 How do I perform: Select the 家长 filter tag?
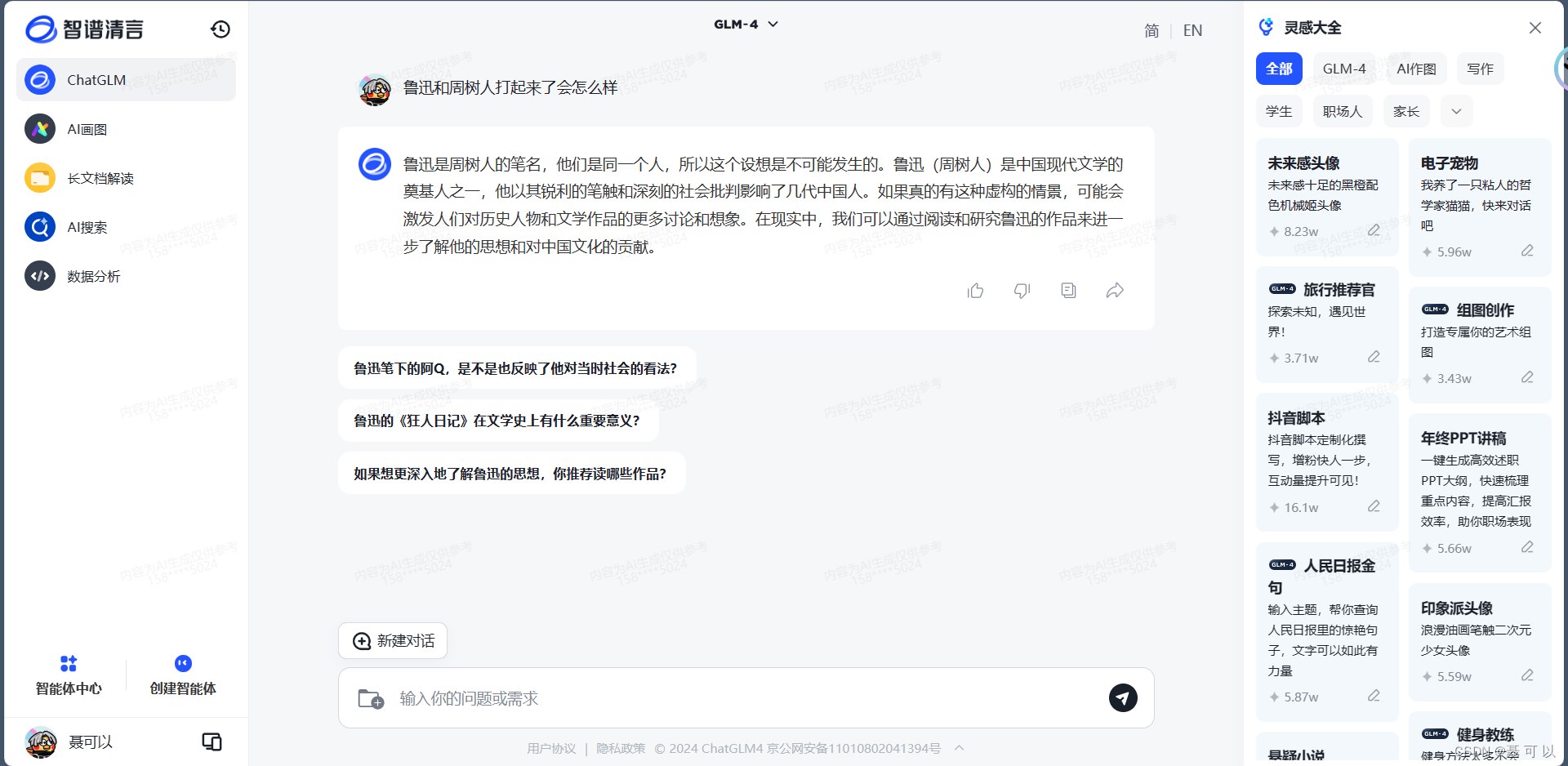[1406, 111]
